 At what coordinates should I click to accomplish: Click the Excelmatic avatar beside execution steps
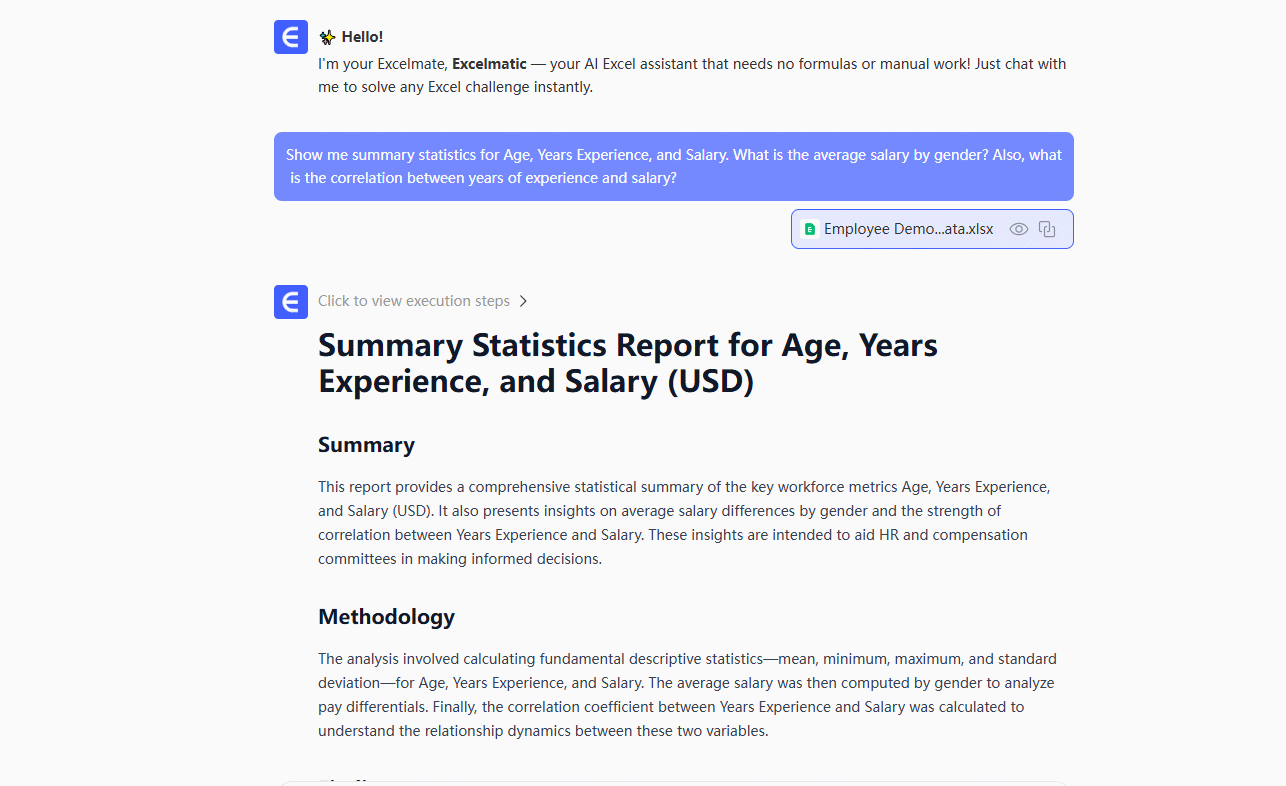(291, 301)
